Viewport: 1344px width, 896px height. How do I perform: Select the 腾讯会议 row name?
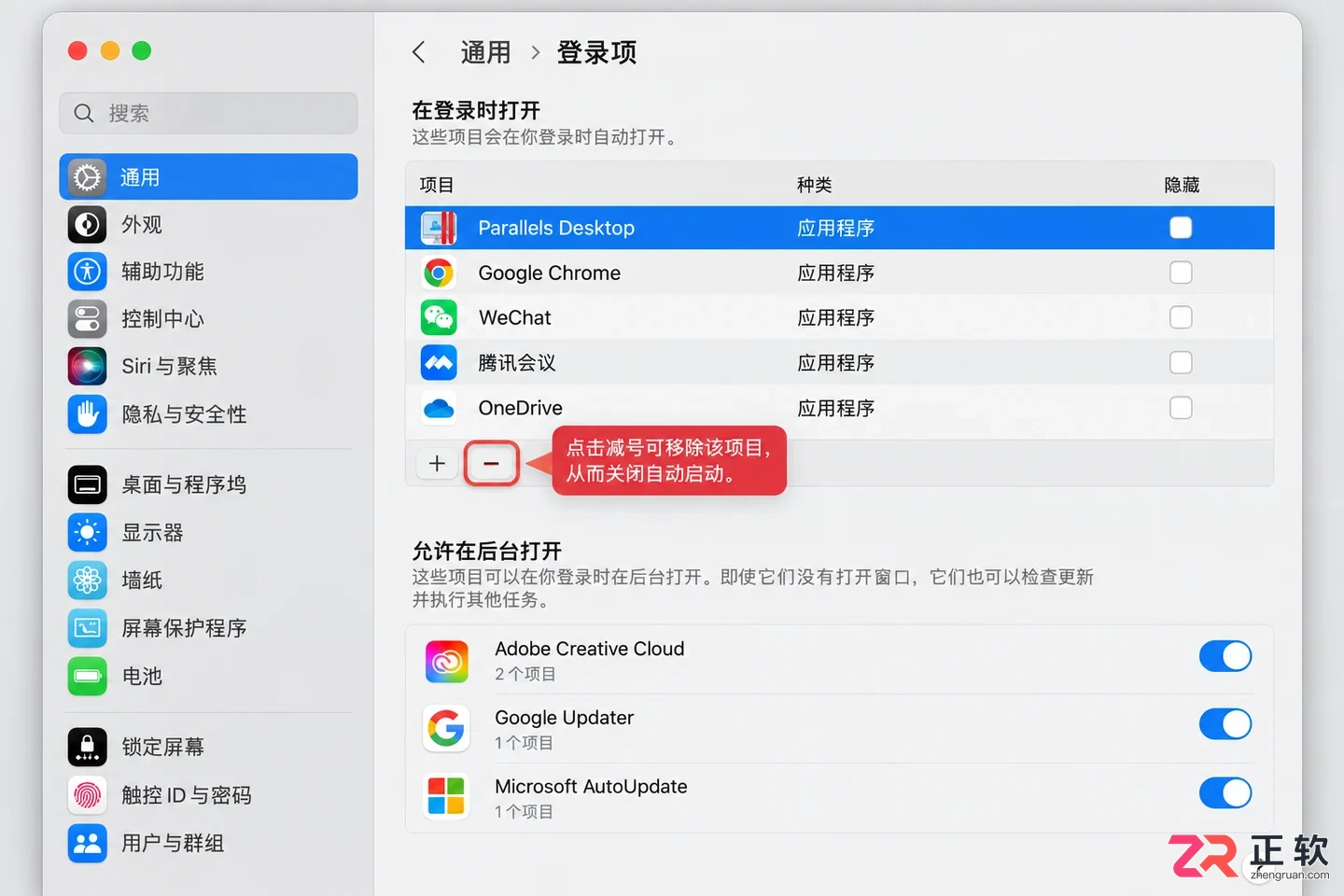pyautogui.click(x=517, y=362)
